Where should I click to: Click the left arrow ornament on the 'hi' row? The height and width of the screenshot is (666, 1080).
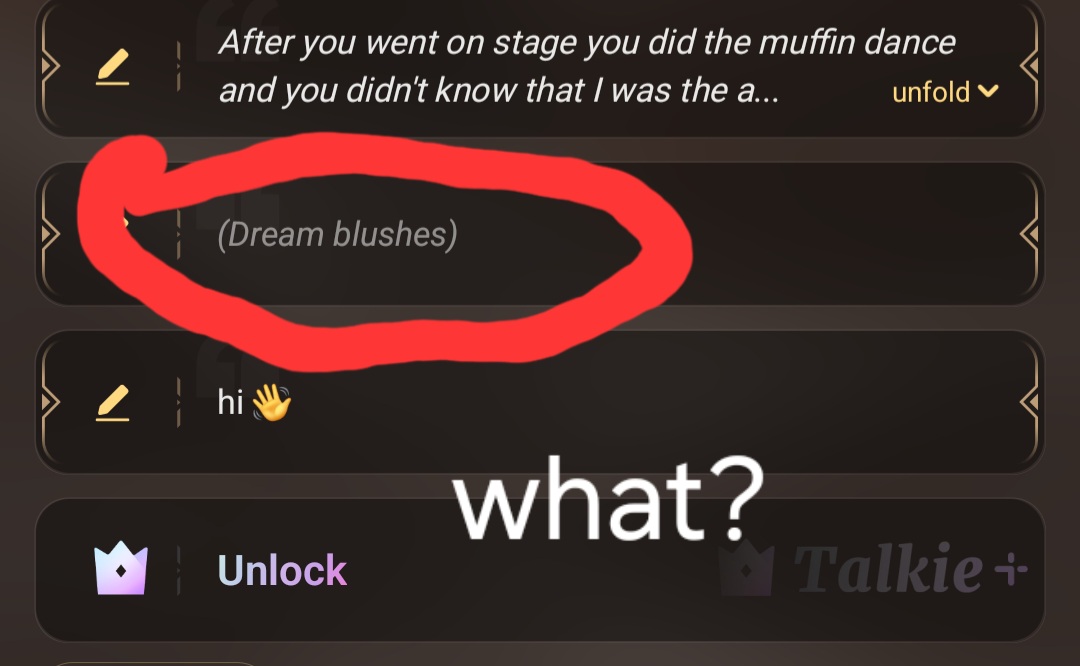[50, 402]
